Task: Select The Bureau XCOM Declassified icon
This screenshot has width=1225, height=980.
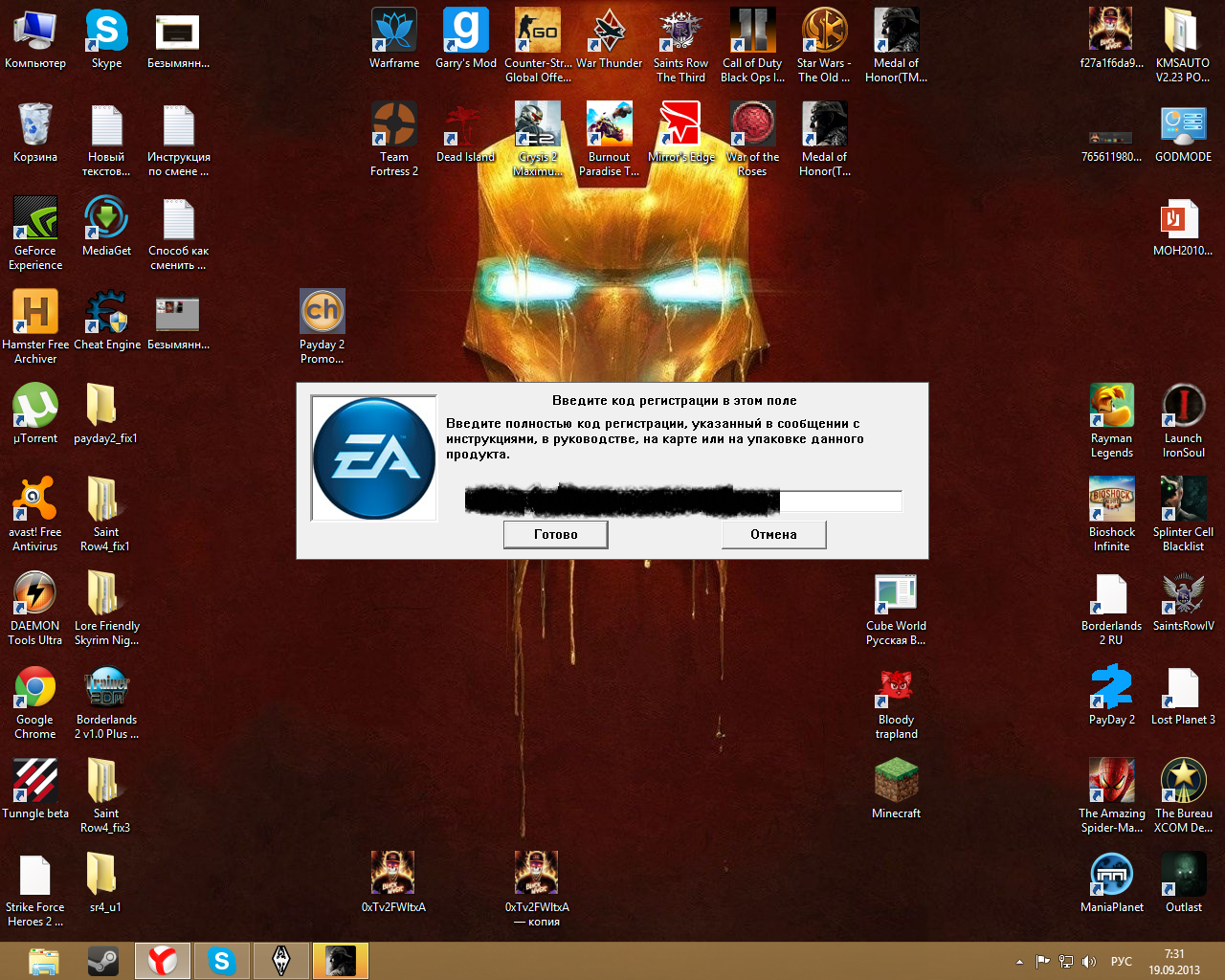Action: click(x=1183, y=796)
